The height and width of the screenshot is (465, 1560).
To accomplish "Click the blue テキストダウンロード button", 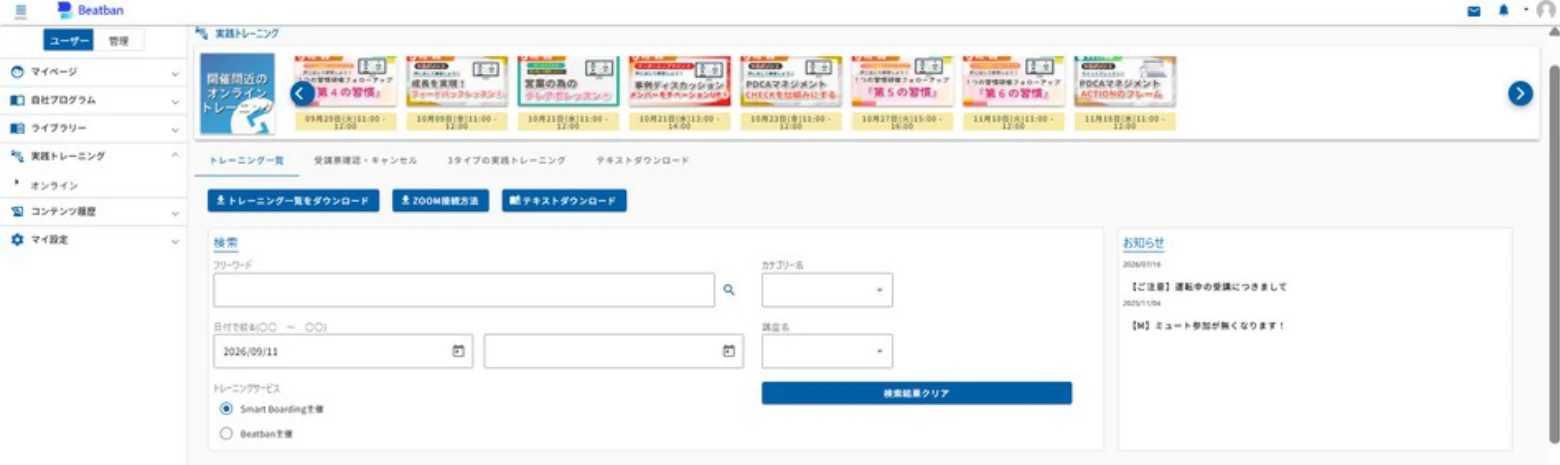I will point(564,201).
